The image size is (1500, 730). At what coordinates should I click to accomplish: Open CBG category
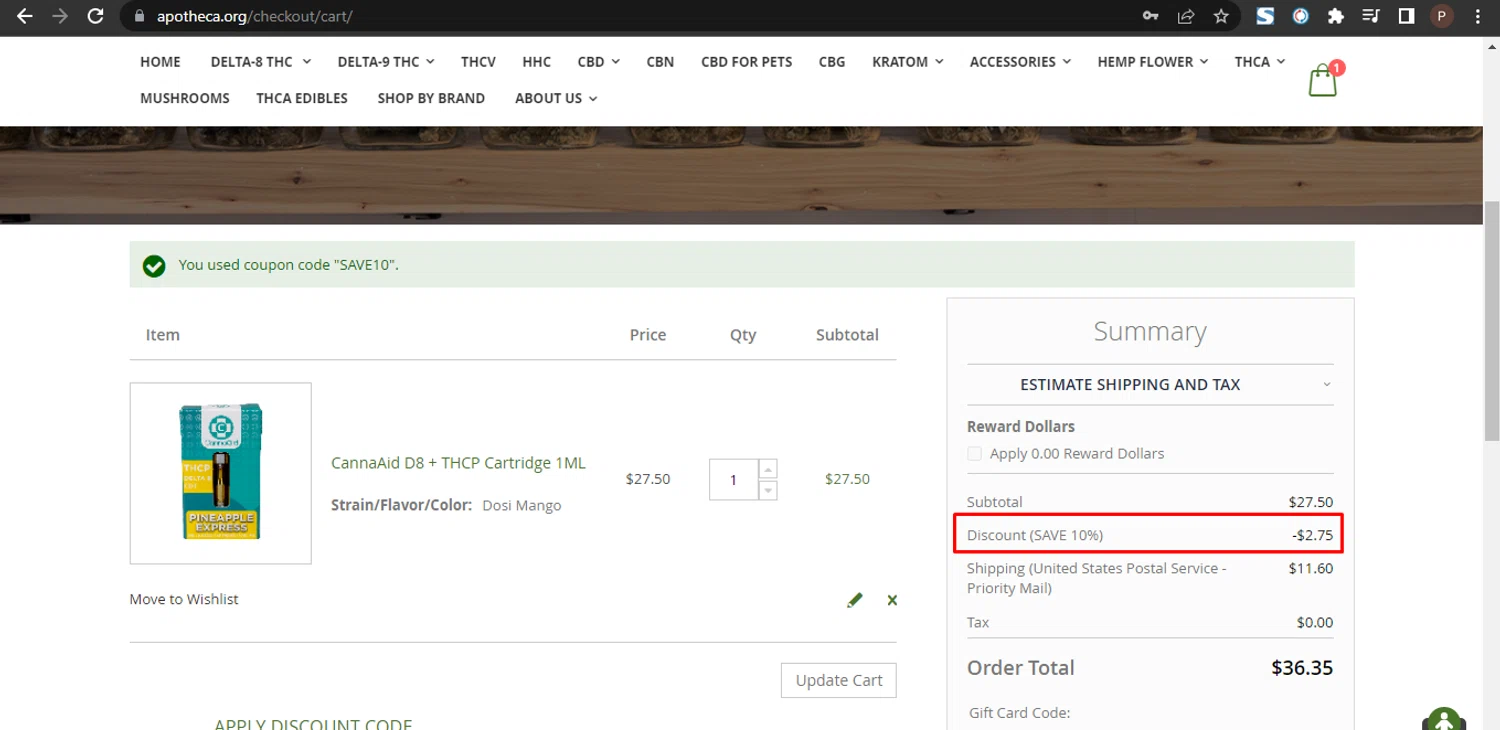tap(832, 62)
